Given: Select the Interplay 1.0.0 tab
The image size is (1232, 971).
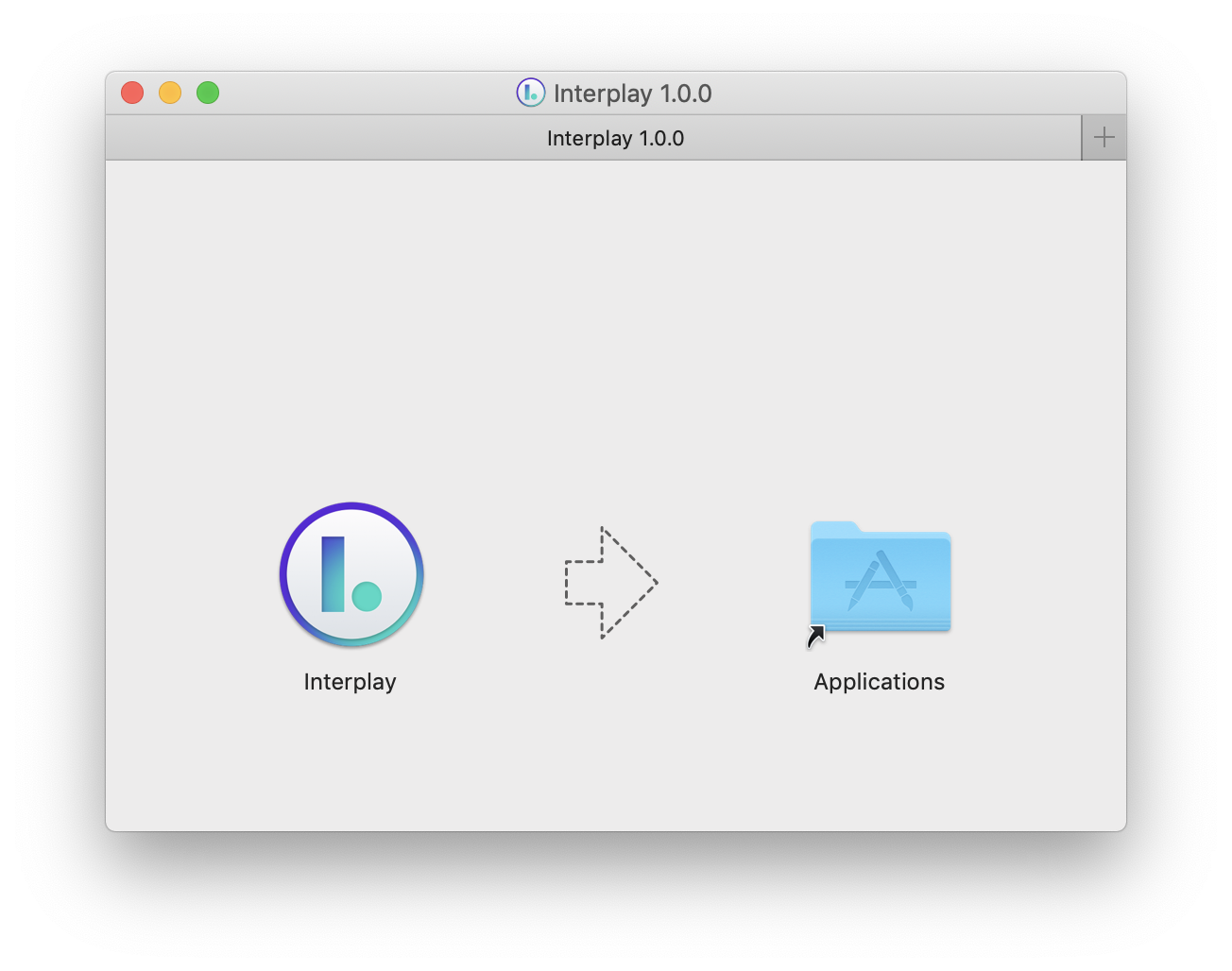Looking at the screenshot, I should pos(593,138).
